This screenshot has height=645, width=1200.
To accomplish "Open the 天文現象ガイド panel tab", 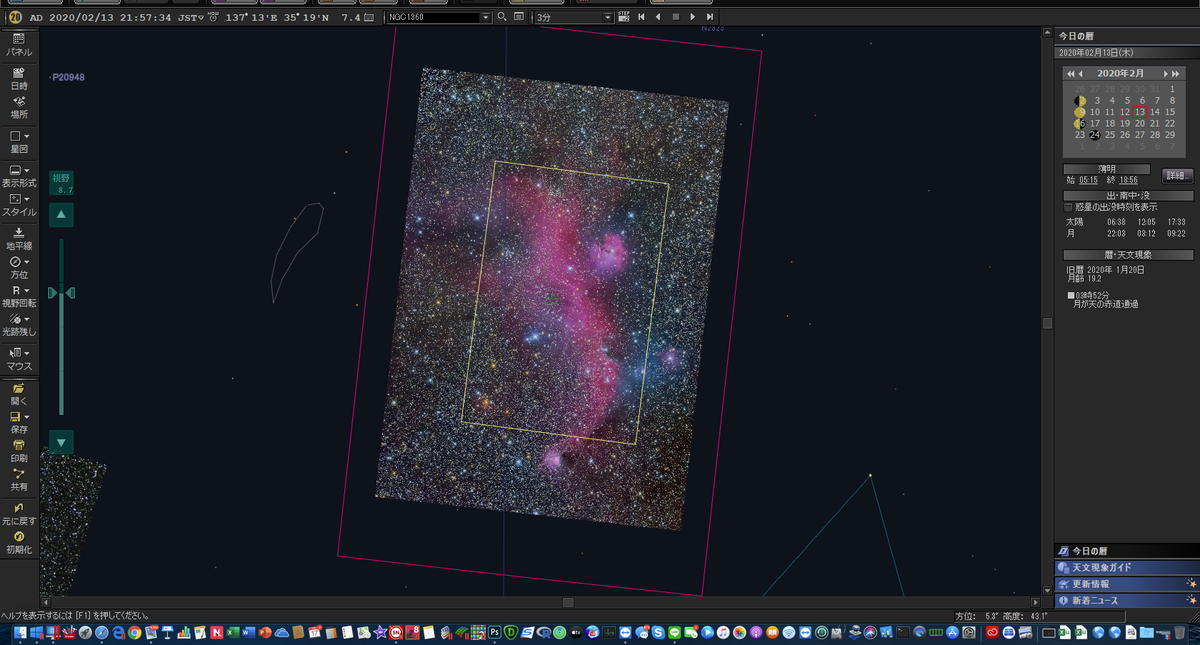I will tap(1126, 567).
